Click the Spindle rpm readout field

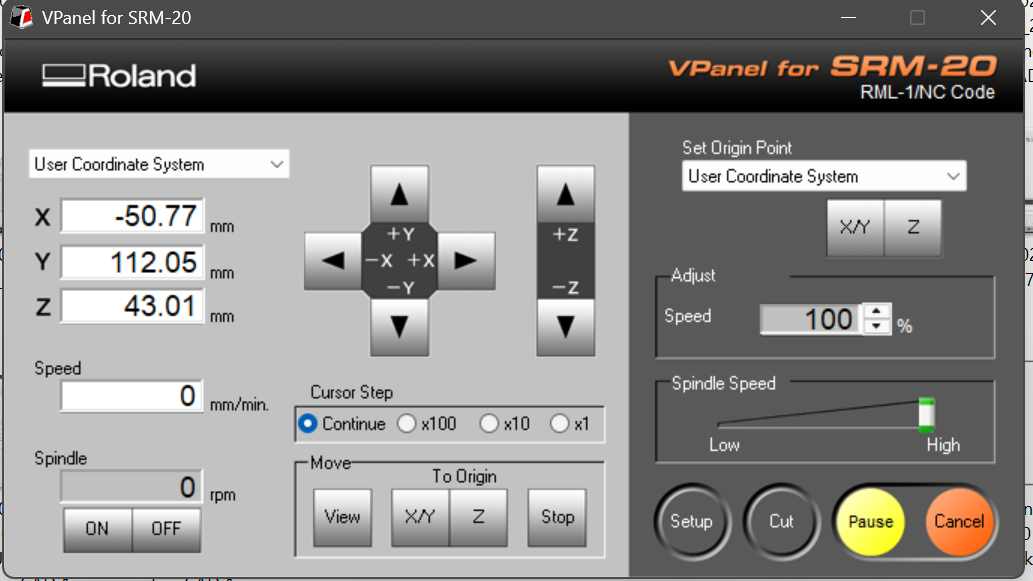pyautogui.click(x=132, y=487)
